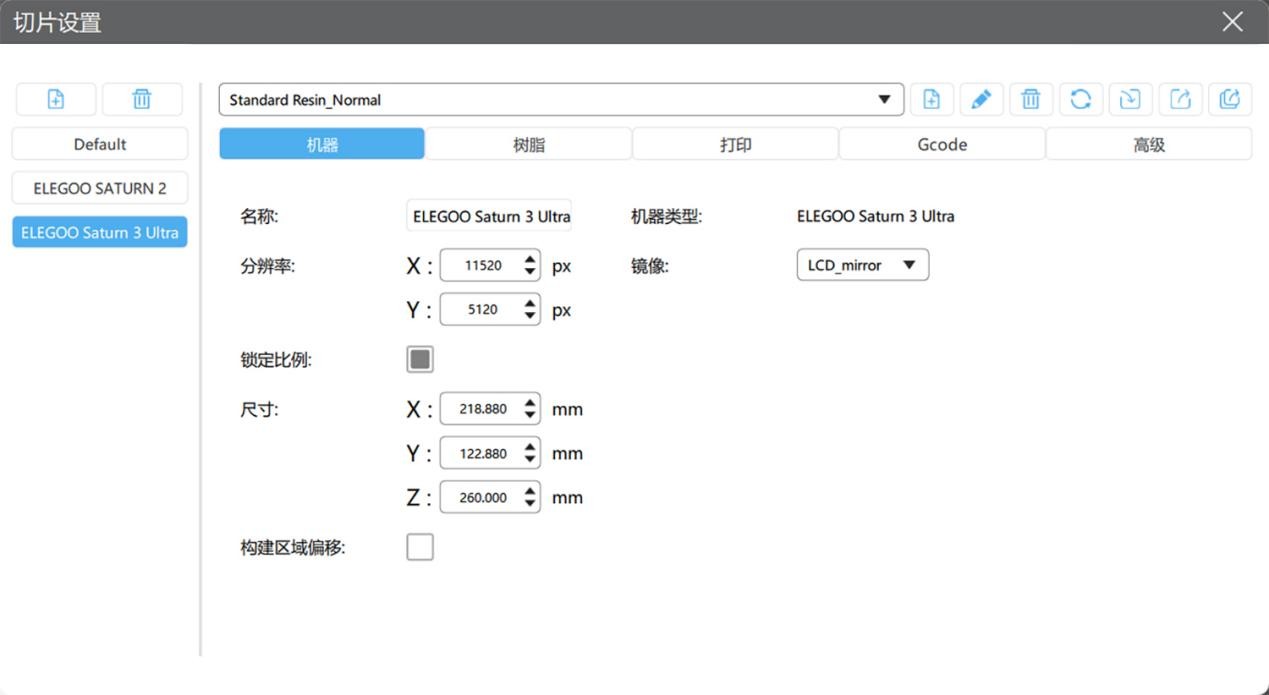Increase the Z size stepper value
Image resolution: width=1269 pixels, height=695 pixels.
tap(530, 490)
